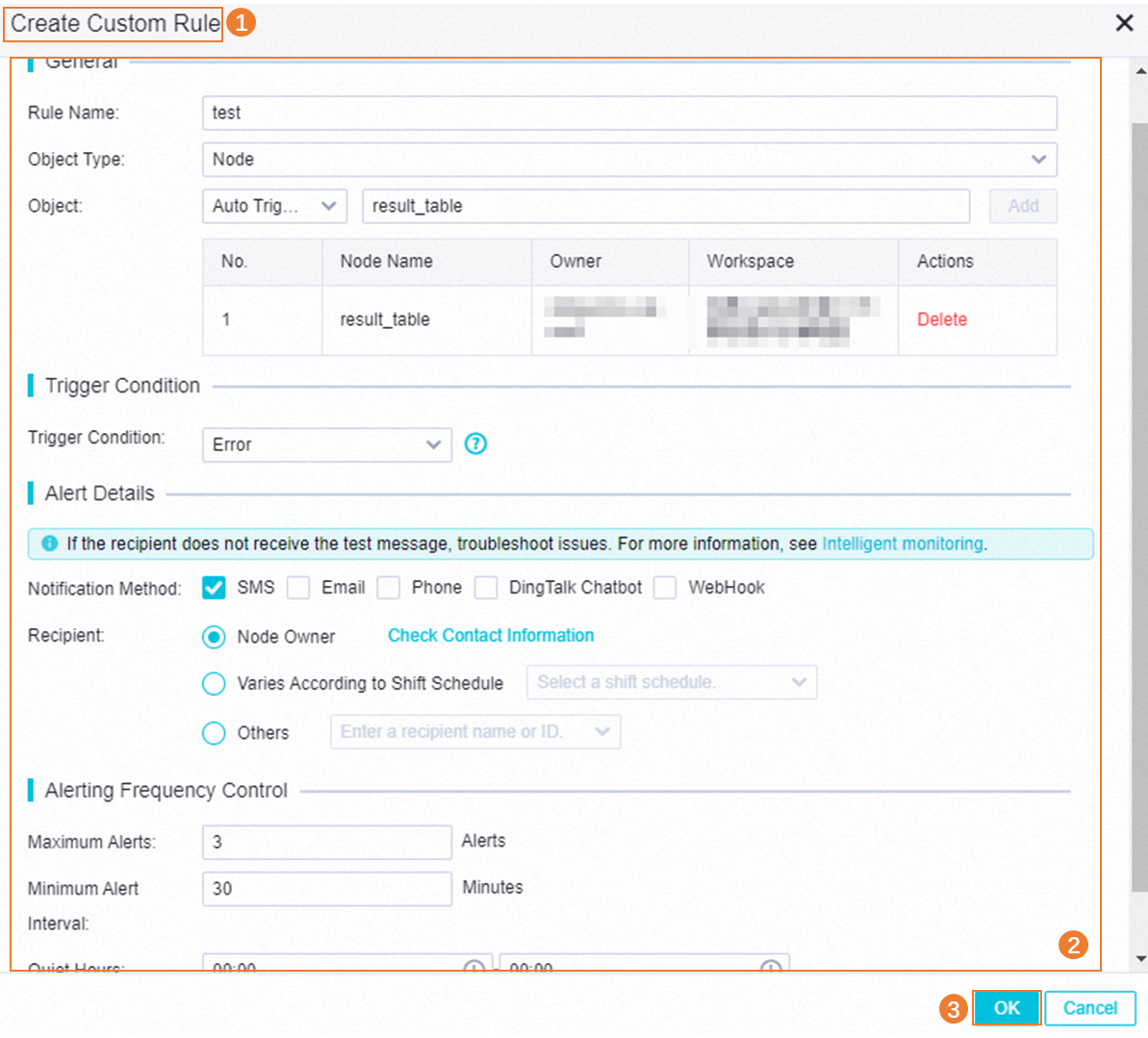The image size is (1148, 1038).
Task: Select the Others recipient option
Action: [214, 732]
